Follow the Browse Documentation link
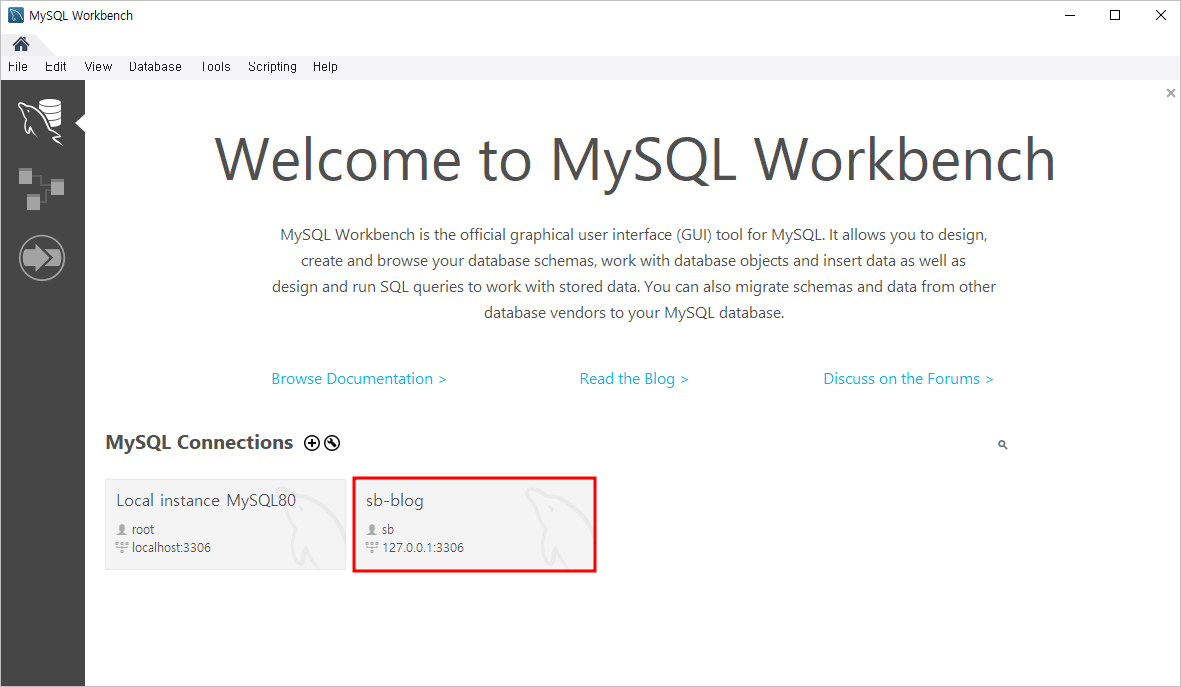 (x=359, y=379)
